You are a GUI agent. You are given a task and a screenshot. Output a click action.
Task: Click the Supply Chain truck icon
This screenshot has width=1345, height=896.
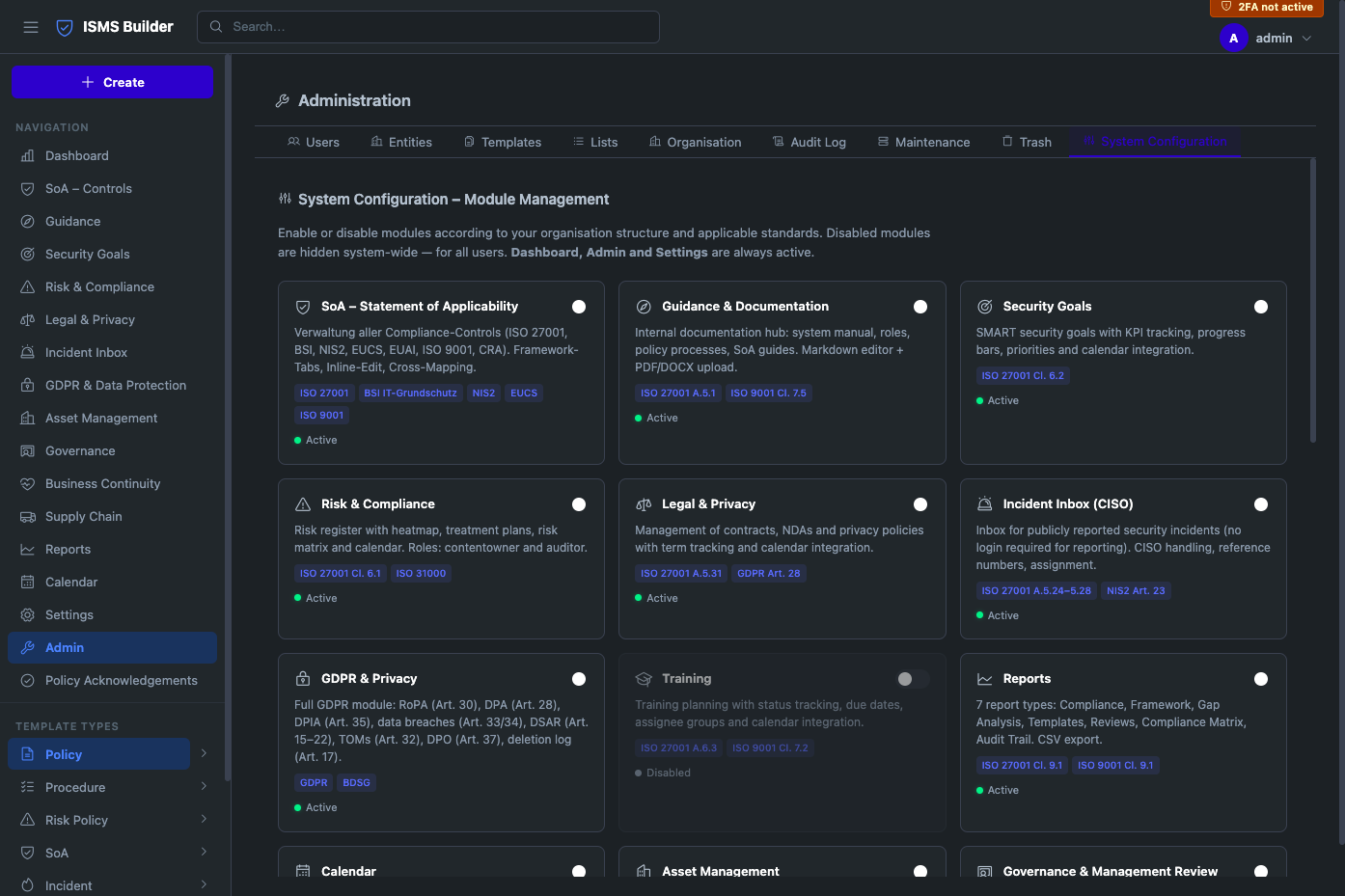[x=28, y=516]
